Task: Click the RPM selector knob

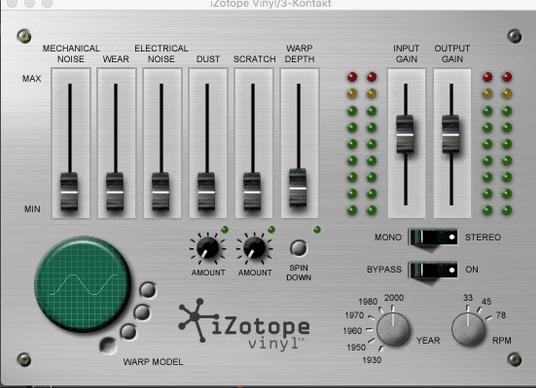Action: coord(468,330)
